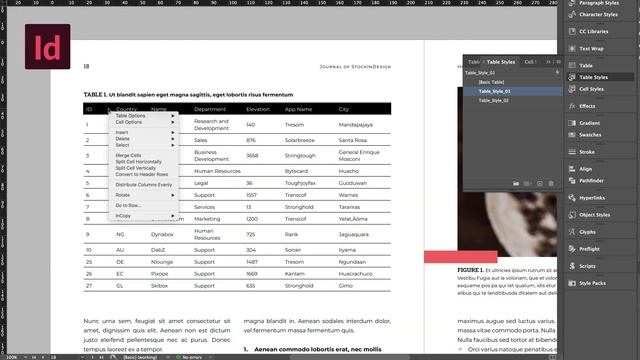The height and width of the screenshot is (360, 640).
Task: Expand the InCopy submenu arrow
Action: (x=173, y=216)
